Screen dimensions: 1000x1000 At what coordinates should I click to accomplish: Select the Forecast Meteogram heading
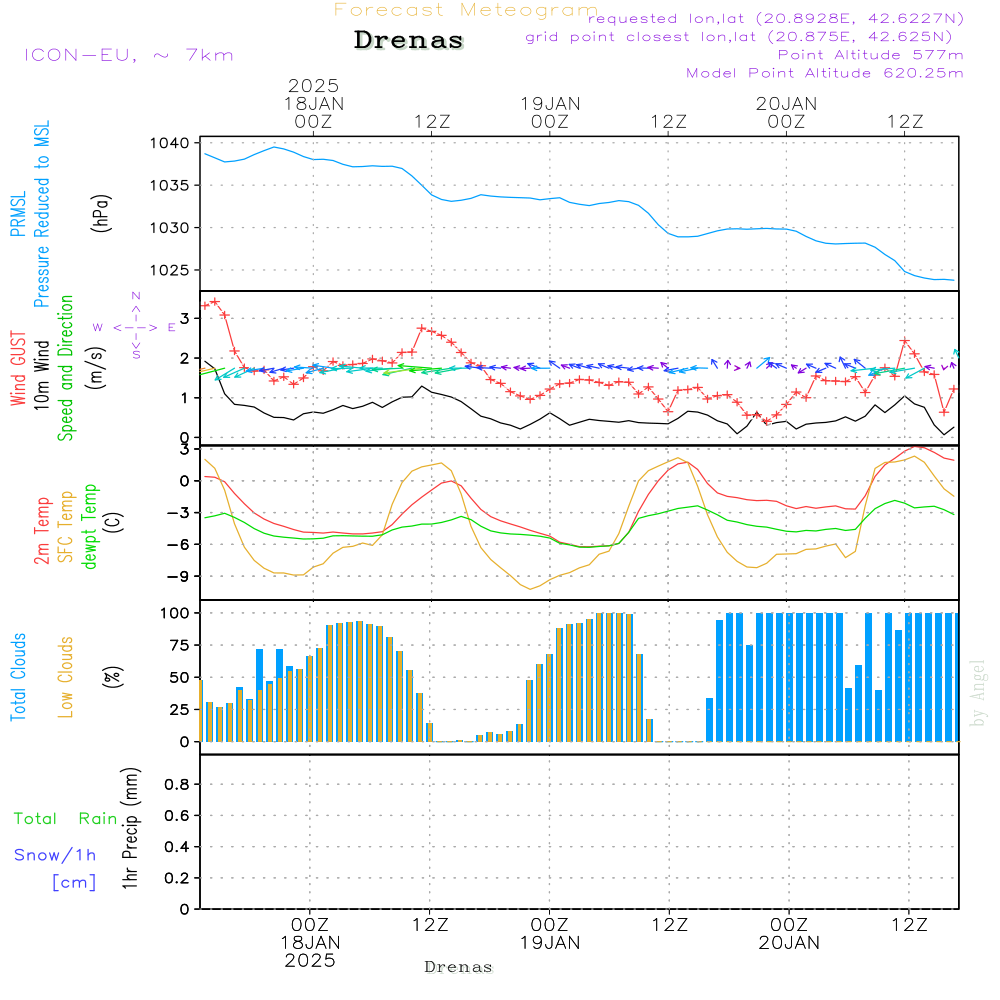coord(465,10)
